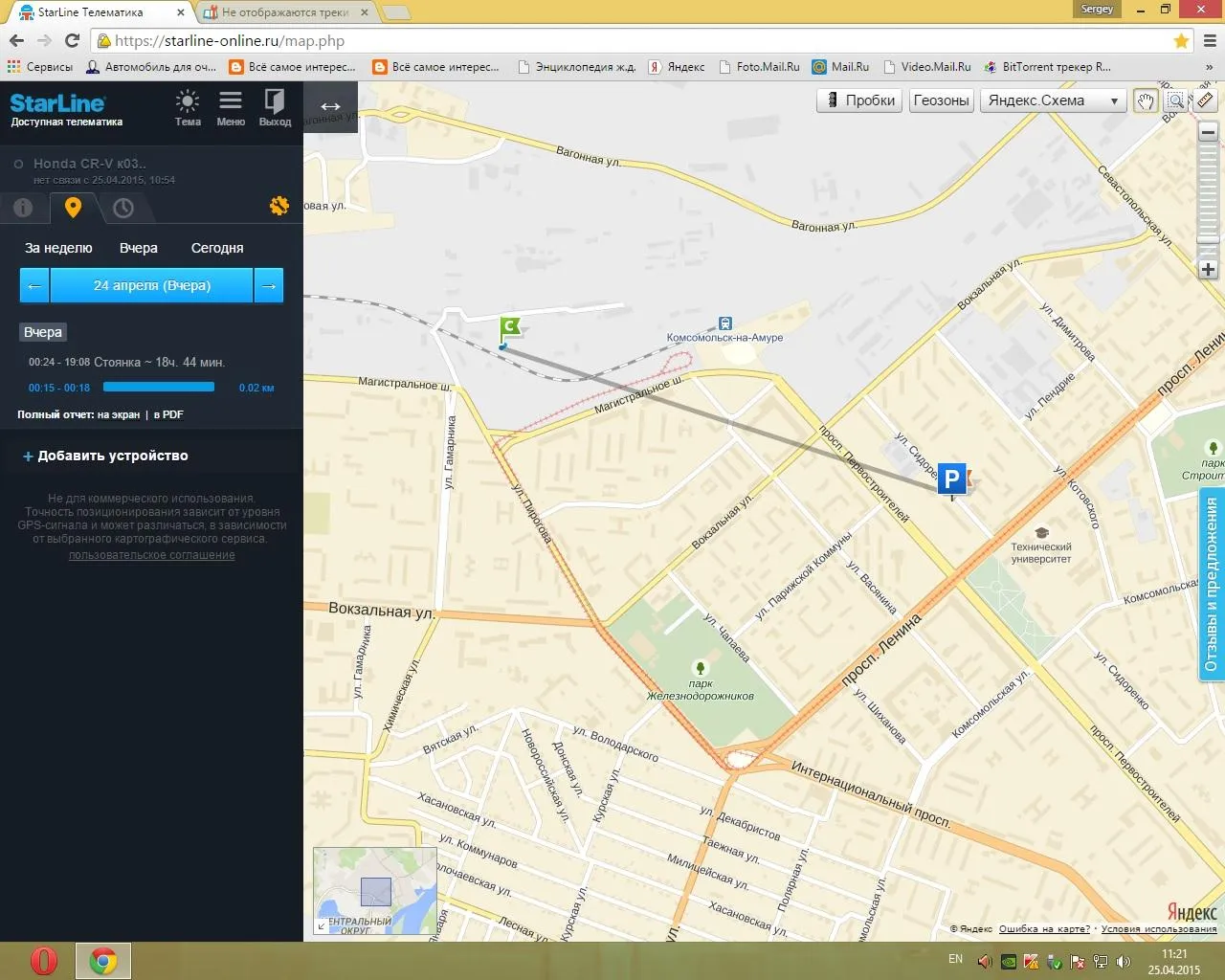Open date picker 24 апреля (Вчера)
Image resolution: width=1225 pixels, height=980 pixels.
click(x=151, y=285)
